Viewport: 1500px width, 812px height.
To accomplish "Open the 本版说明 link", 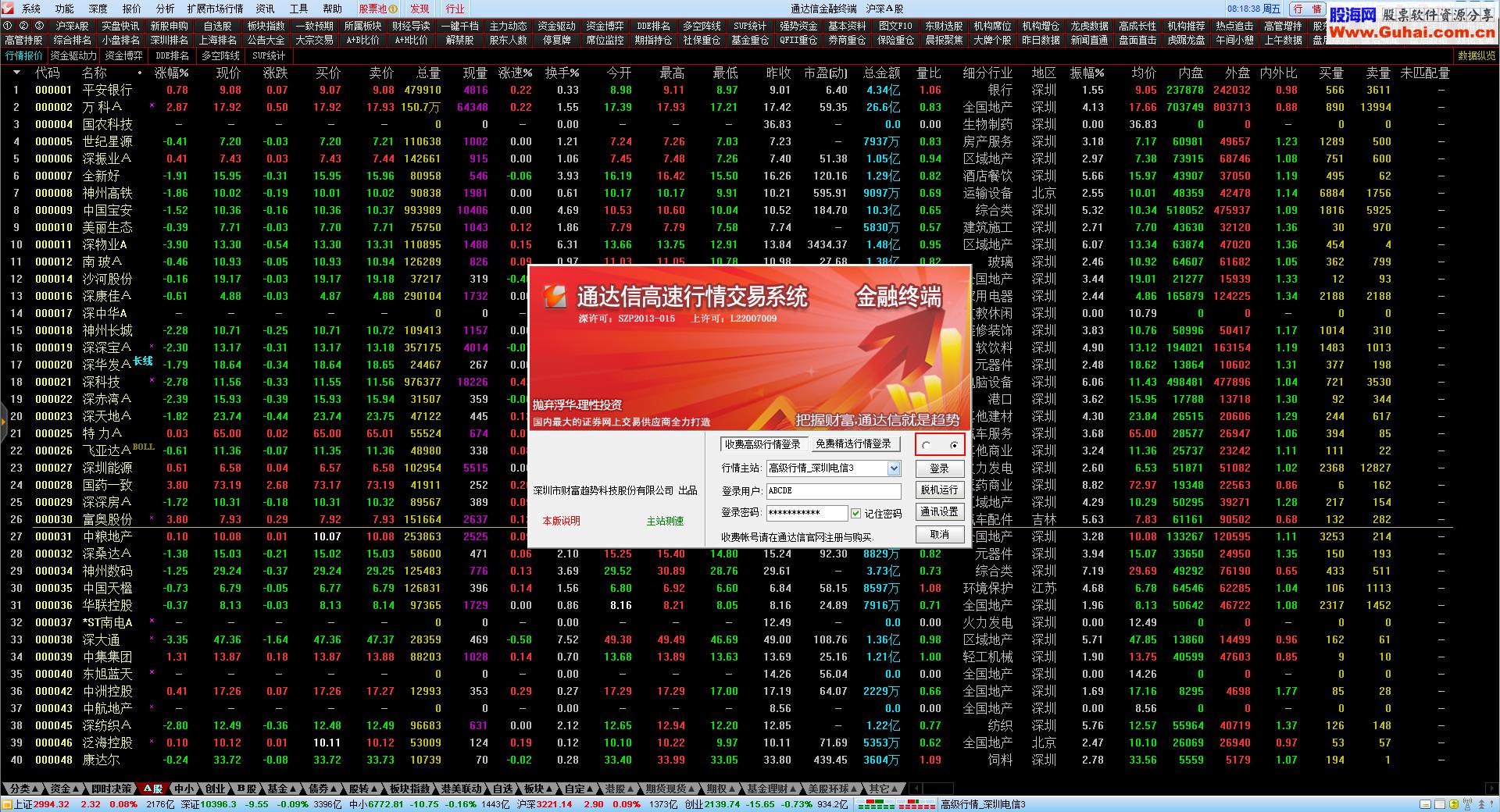I will pos(562,521).
